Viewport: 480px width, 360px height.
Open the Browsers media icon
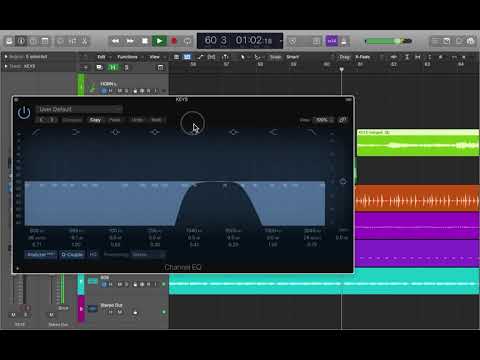[x=470, y=41]
